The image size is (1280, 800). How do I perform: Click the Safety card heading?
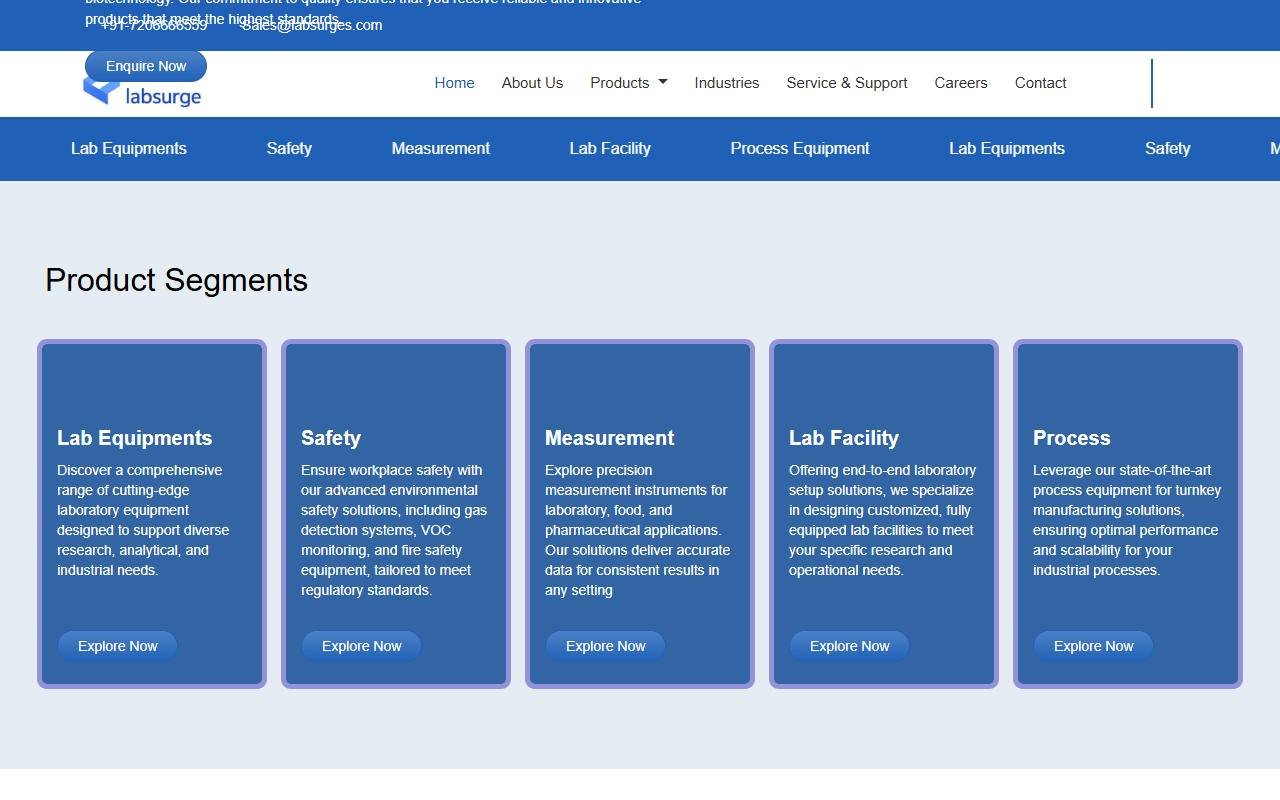[x=331, y=438]
